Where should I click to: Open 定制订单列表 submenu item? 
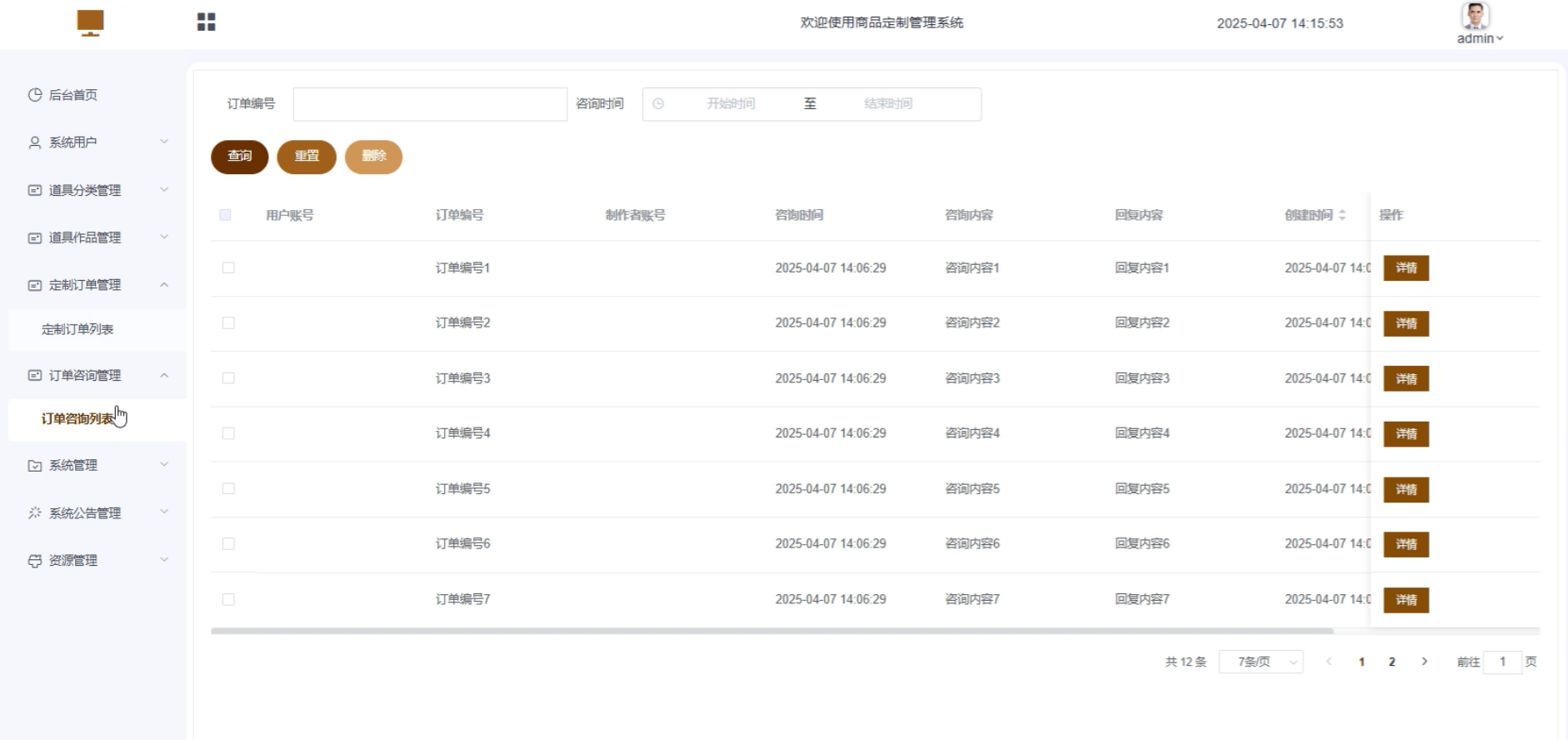(97, 329)
